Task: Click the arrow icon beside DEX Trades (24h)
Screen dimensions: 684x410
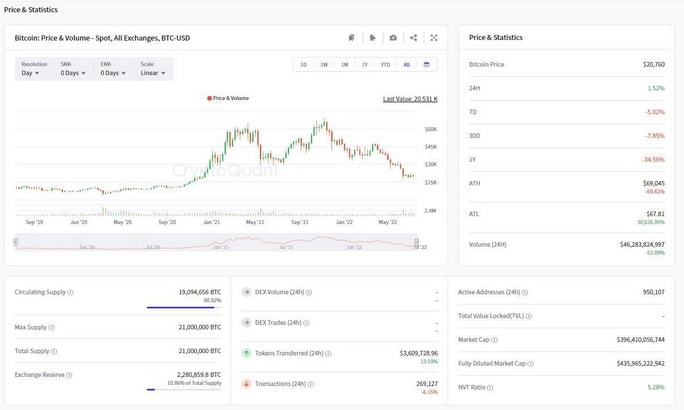Action: (x=246, y=322)
